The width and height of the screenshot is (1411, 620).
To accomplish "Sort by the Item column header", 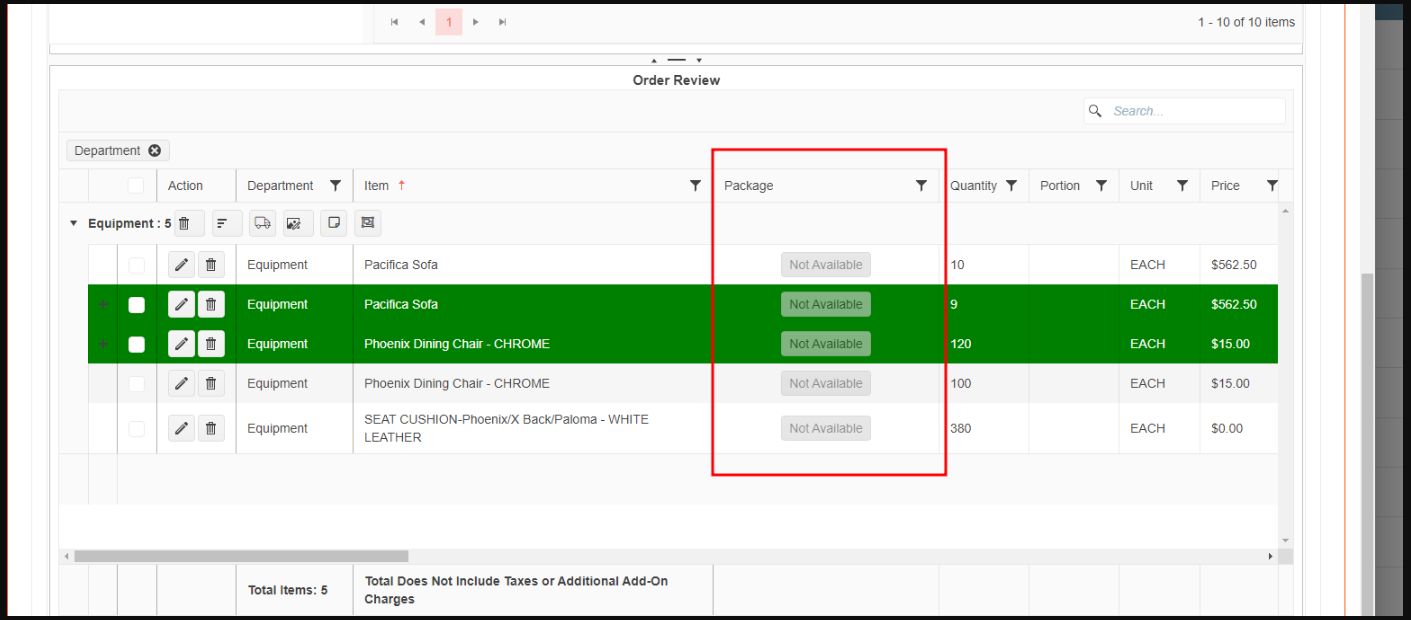I will tap(377, 186).
